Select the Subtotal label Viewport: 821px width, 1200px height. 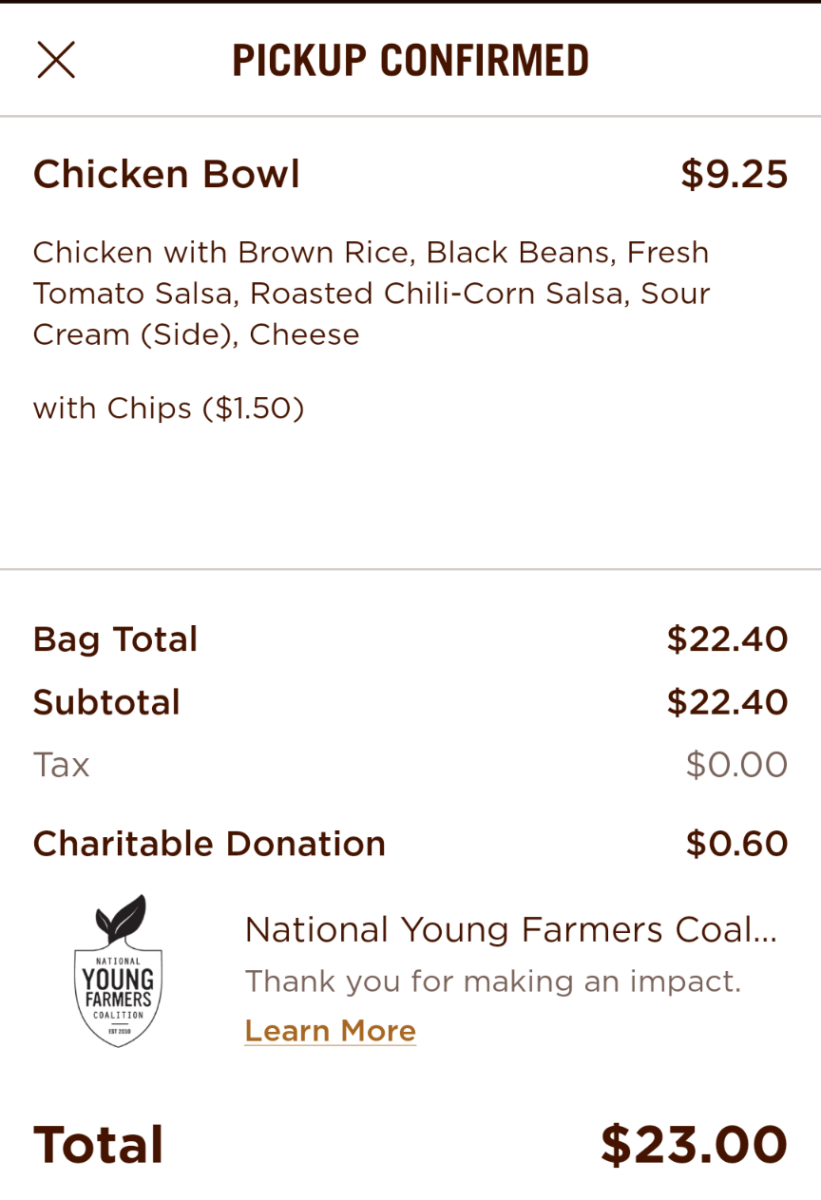pyautogui.click(x=106, y=702)
